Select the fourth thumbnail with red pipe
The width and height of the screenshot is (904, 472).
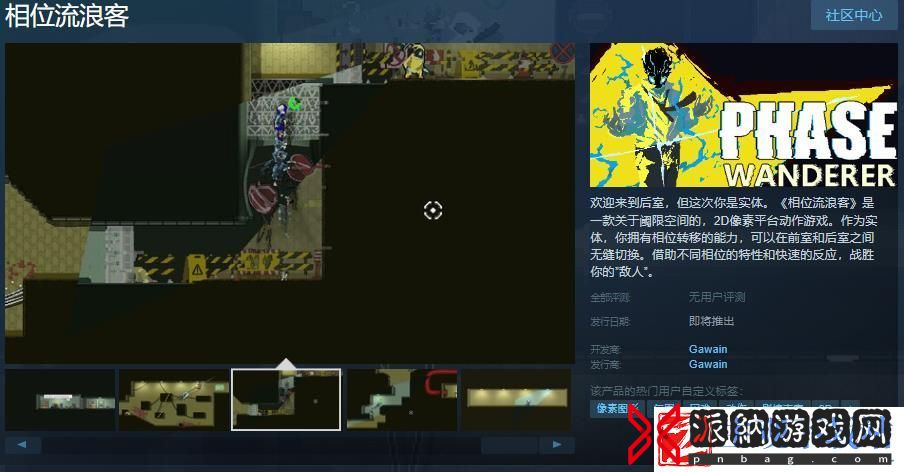[402, 400]
